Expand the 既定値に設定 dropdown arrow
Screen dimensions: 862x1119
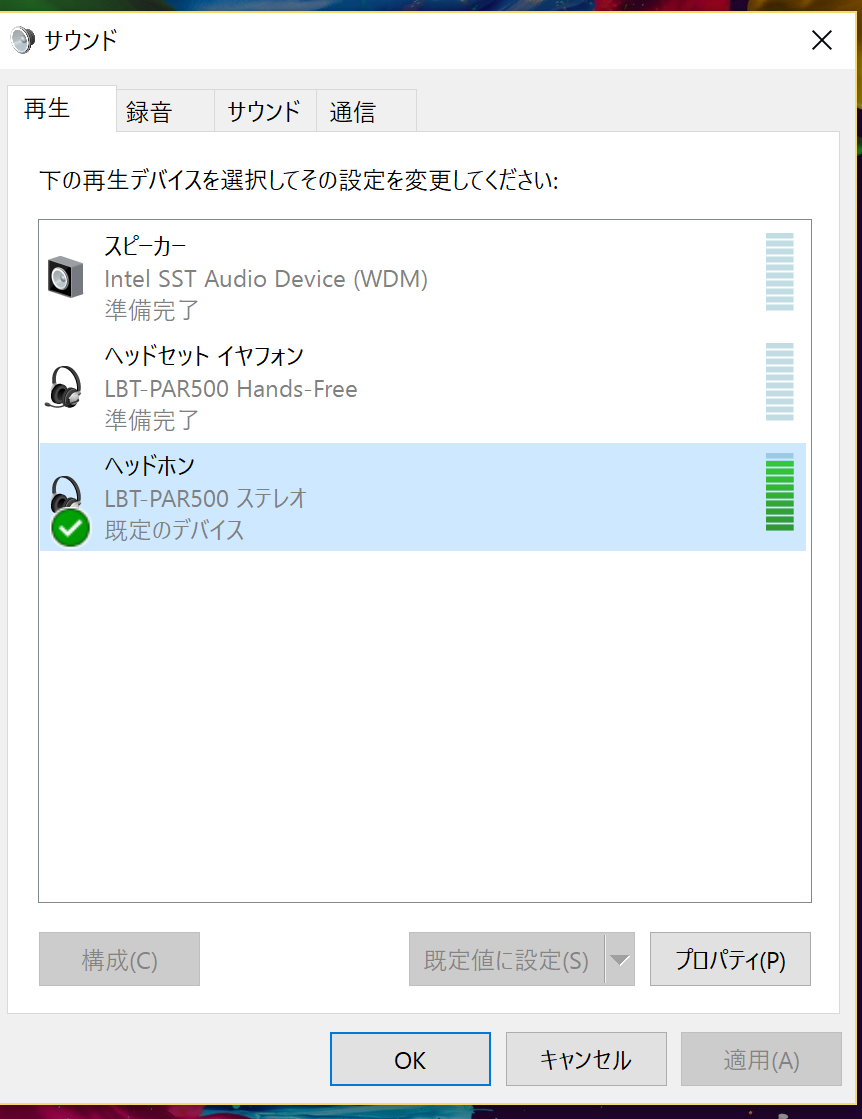(620, 959)
